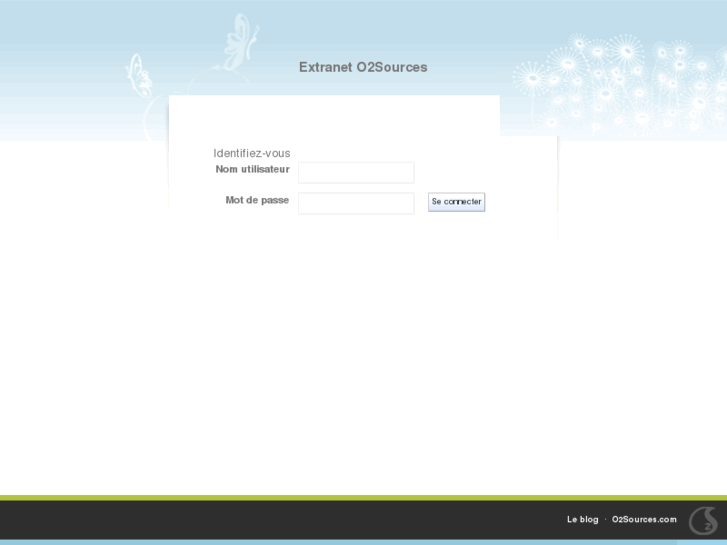This screenshot has width=727, height=545.
Task: Click the Identifiez-vous heading text
Action: (x=252, y=153)
